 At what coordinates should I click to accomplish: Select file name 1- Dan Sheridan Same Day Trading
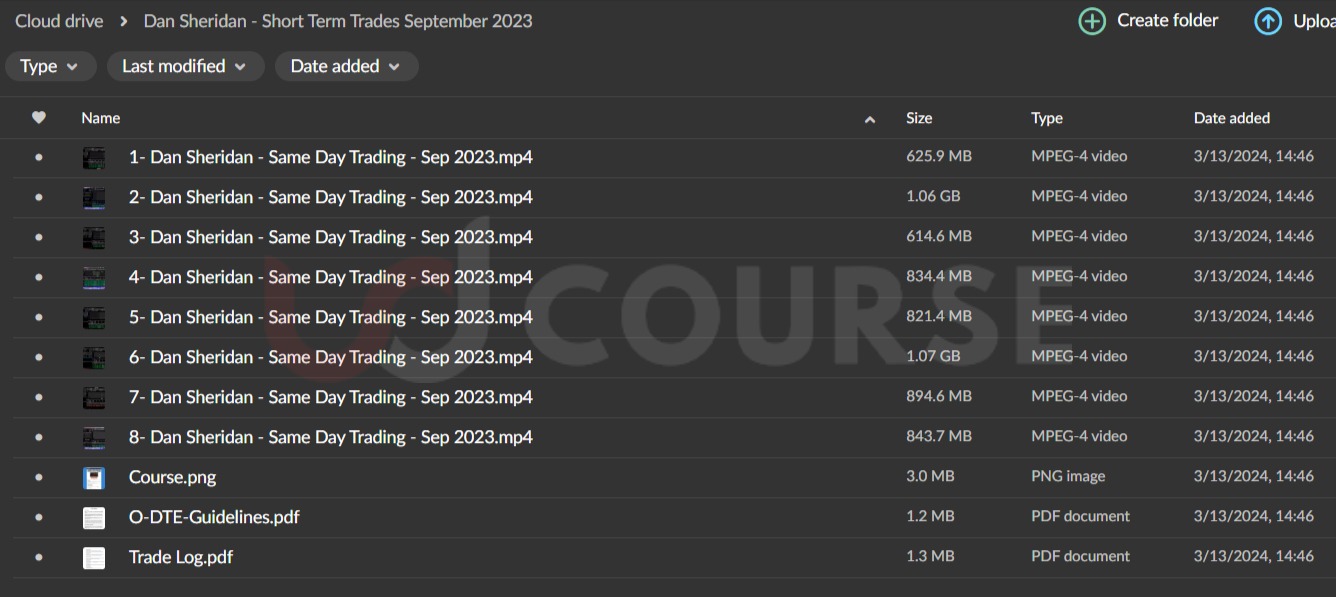pos(331,157)
